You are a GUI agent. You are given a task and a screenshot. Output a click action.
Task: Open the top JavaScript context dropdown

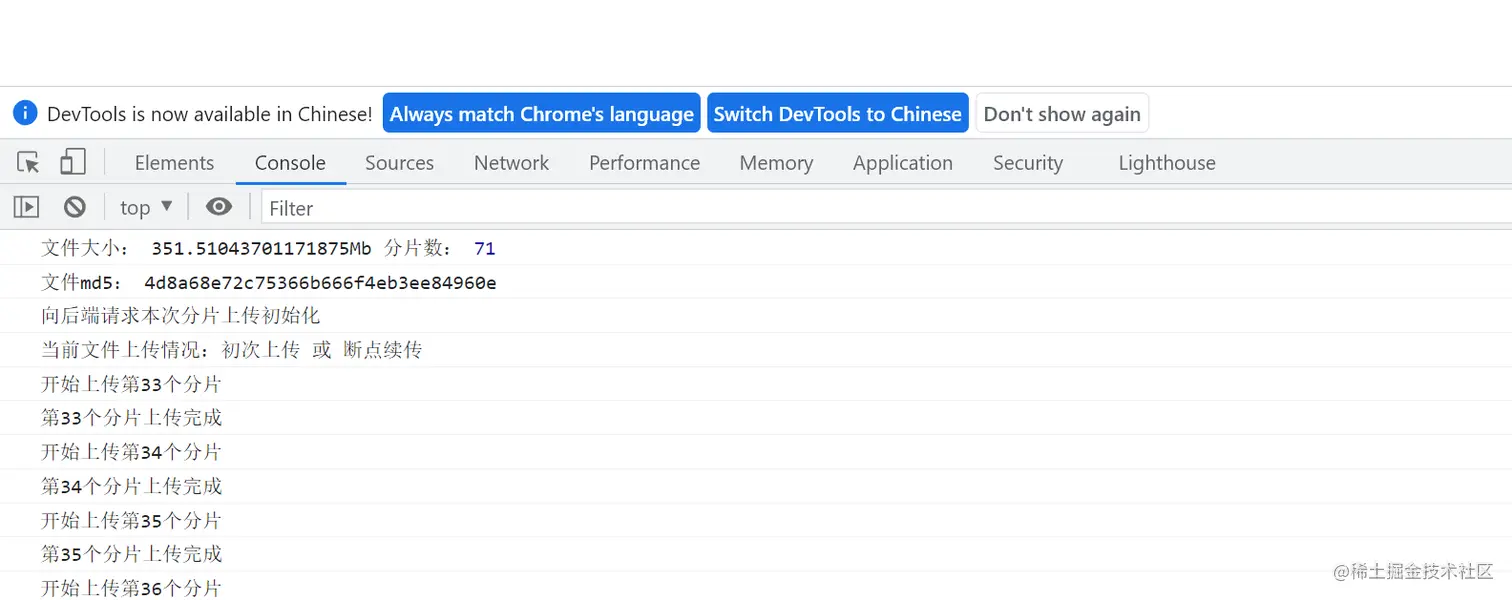tap(146, 207)
